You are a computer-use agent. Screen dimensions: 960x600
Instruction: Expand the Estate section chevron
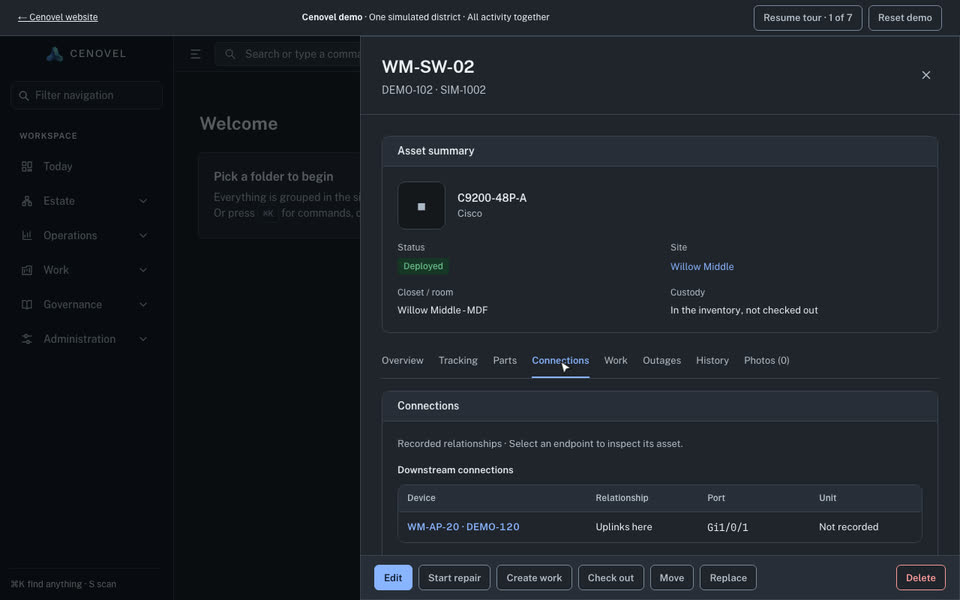pos(143,201)
